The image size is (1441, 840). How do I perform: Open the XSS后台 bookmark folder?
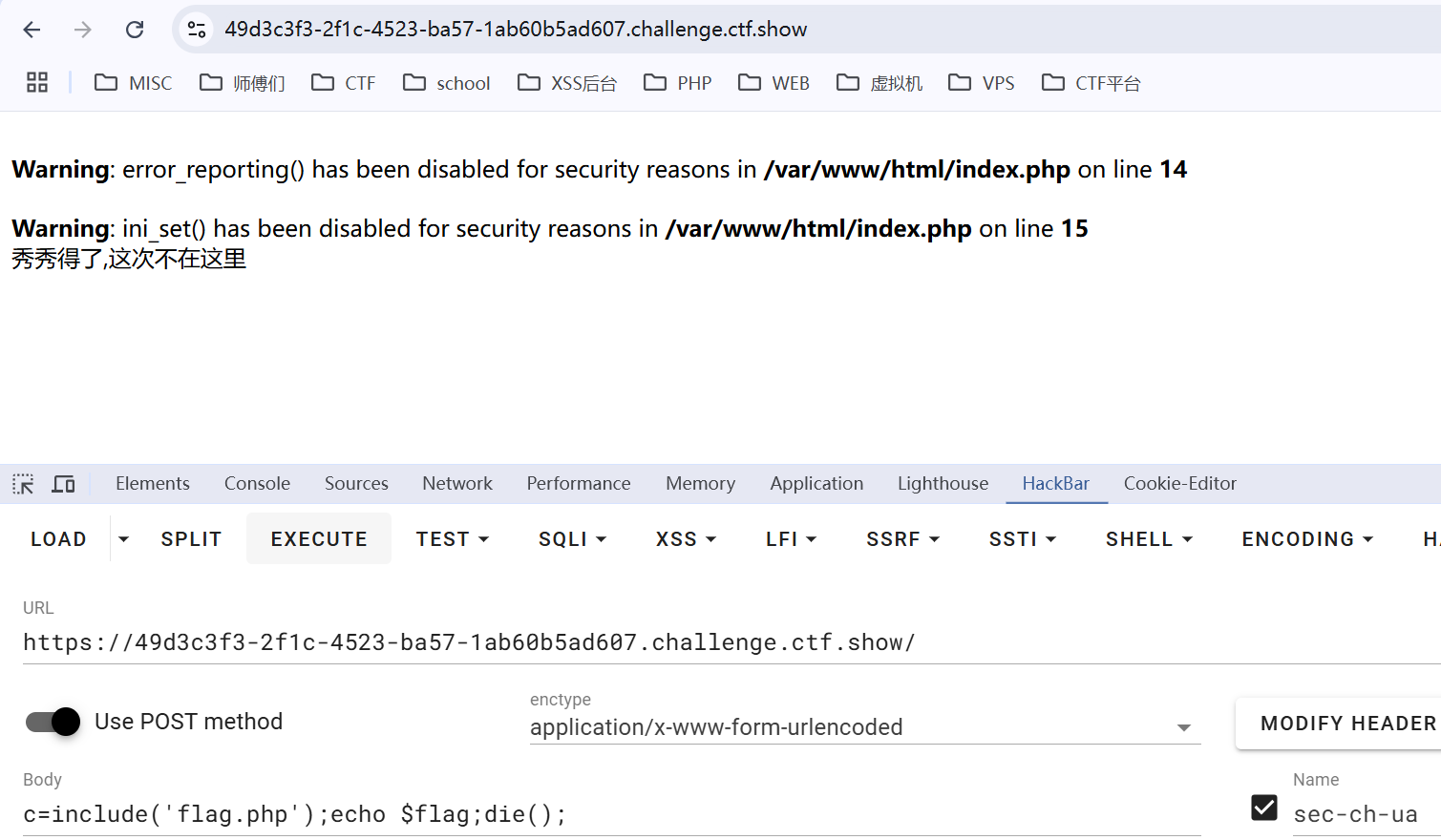click(x=567, y=83)
